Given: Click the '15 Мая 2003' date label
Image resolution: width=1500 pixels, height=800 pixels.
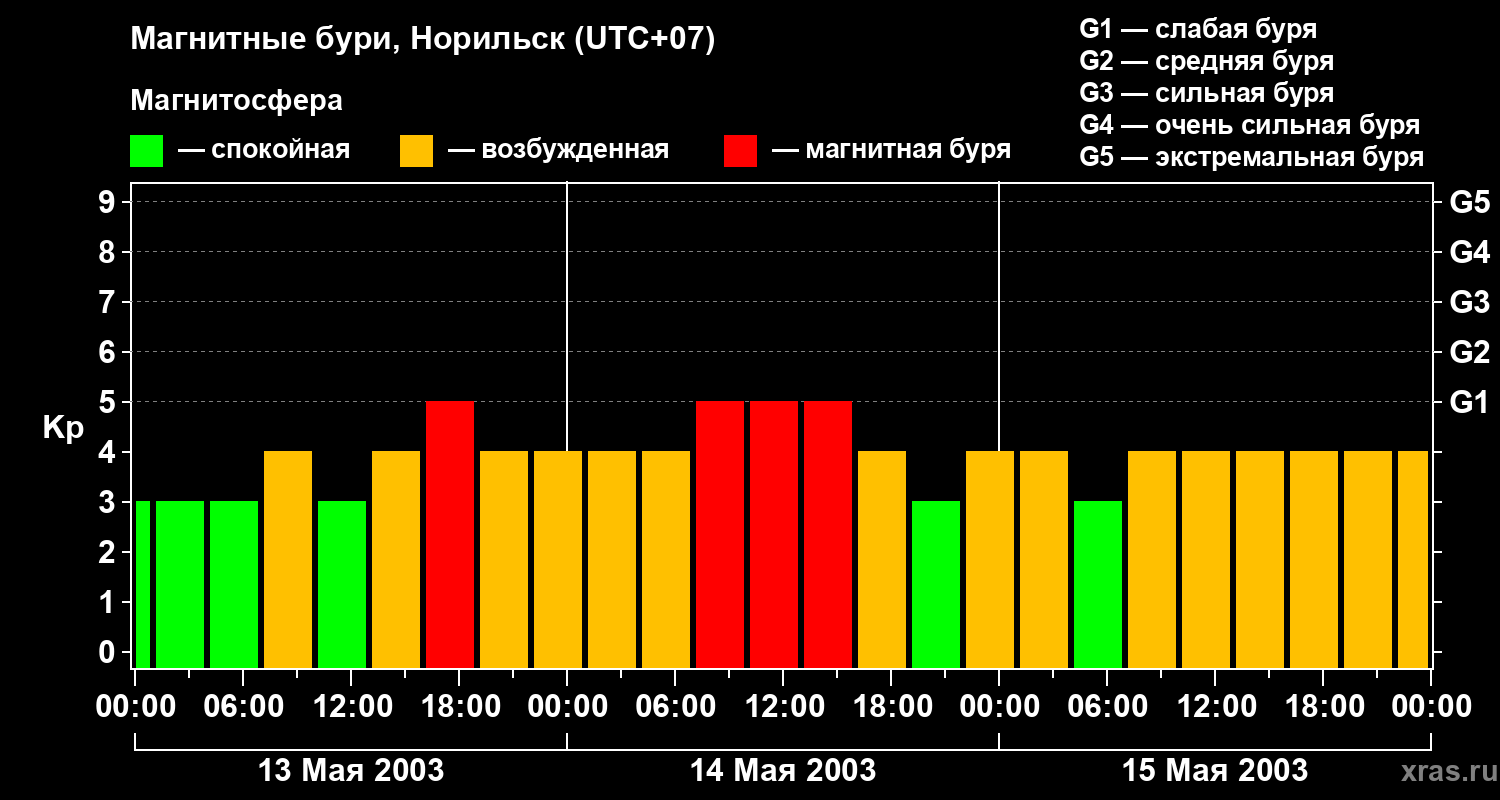Looking at the screenshot, I should tap(1215, 771).
